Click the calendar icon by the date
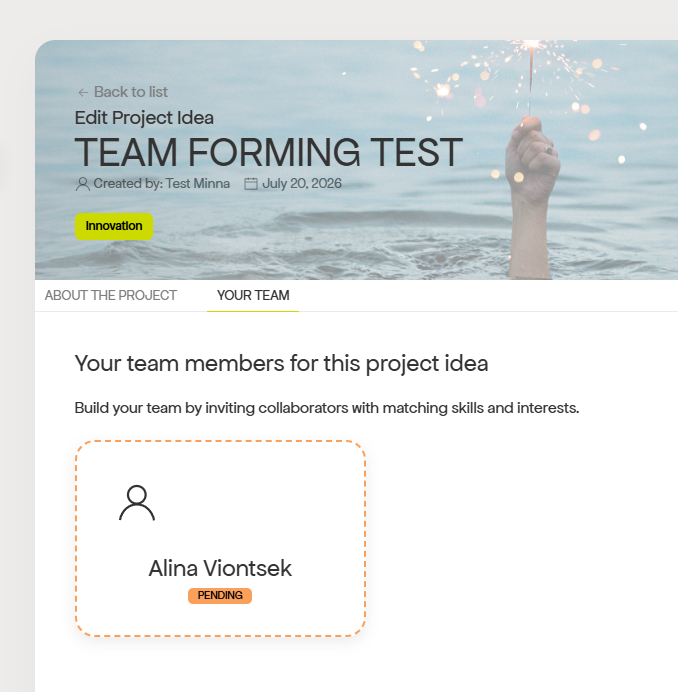 click(x=251, y=184)
